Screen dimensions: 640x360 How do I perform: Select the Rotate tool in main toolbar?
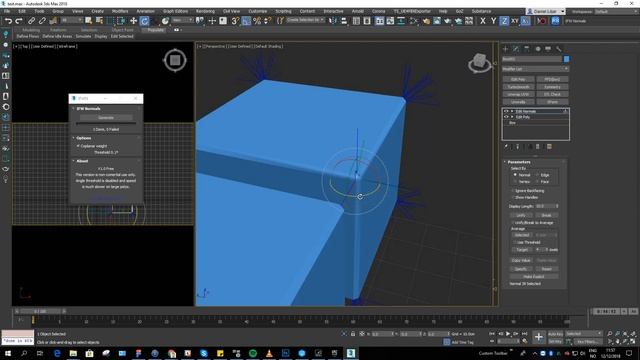pyautogui.click(x=144, y=21)
